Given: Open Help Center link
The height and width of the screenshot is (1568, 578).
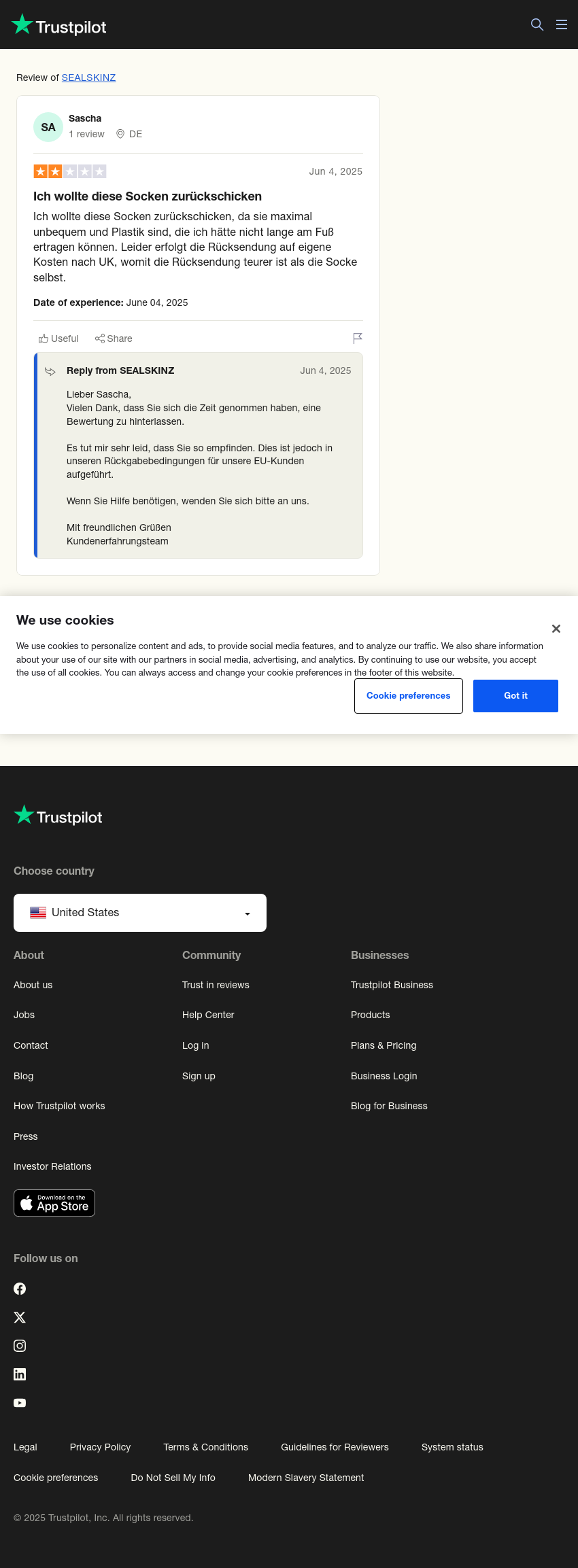Looking at the screenshot, I should click(208, 1015).
